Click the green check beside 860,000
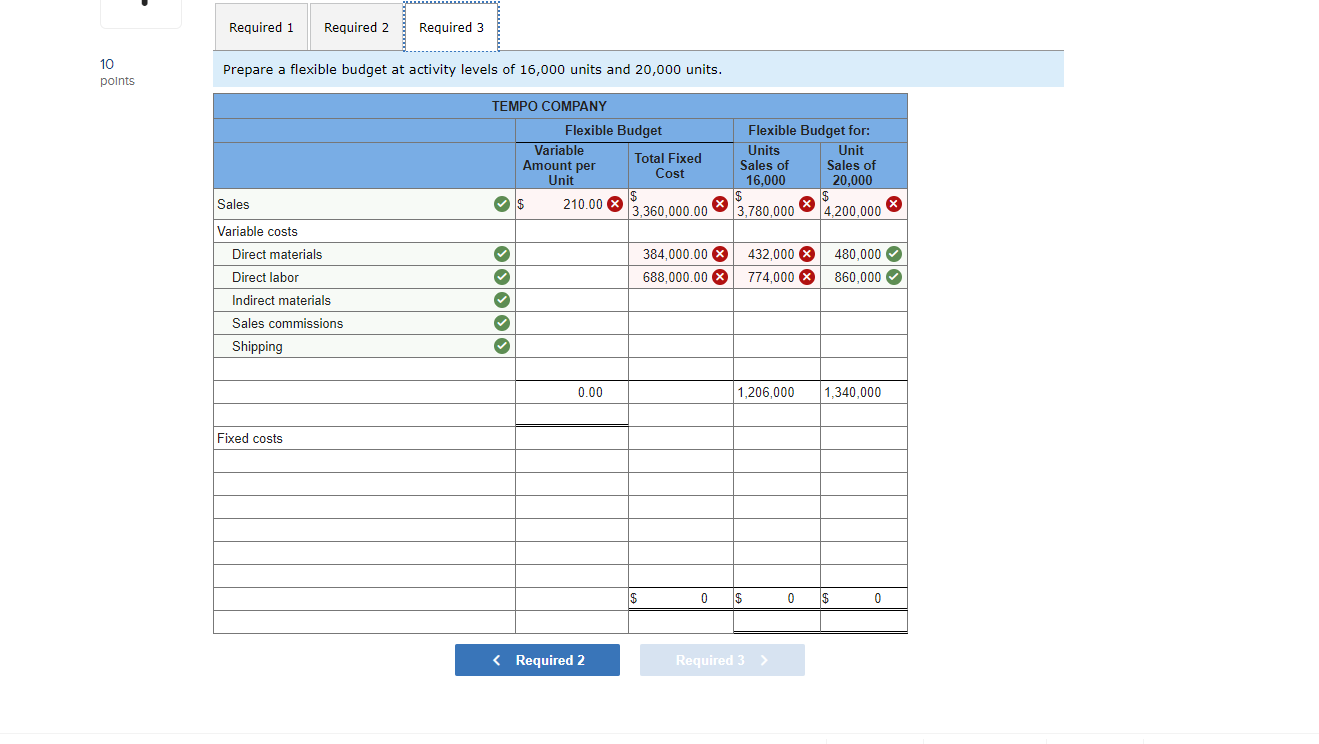 click(x=895, y=277)
